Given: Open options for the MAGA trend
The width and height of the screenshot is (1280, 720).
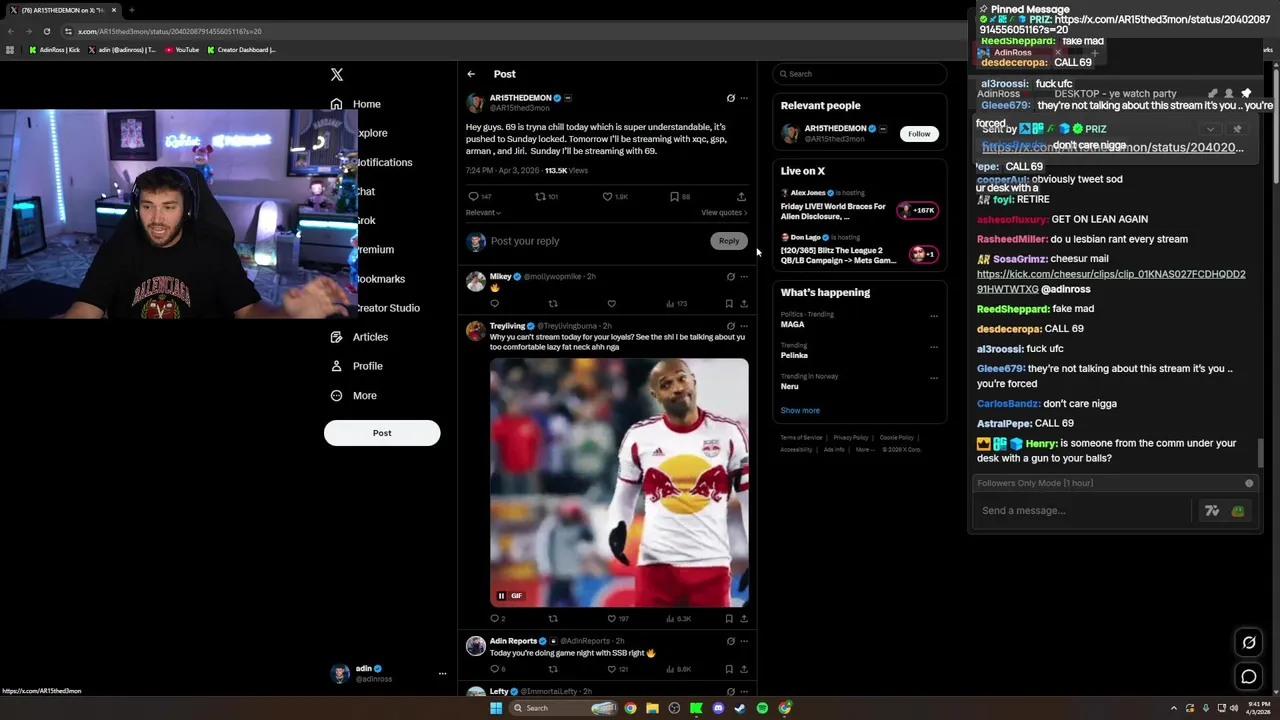Looking at the screenshot, I should point(934,316).
